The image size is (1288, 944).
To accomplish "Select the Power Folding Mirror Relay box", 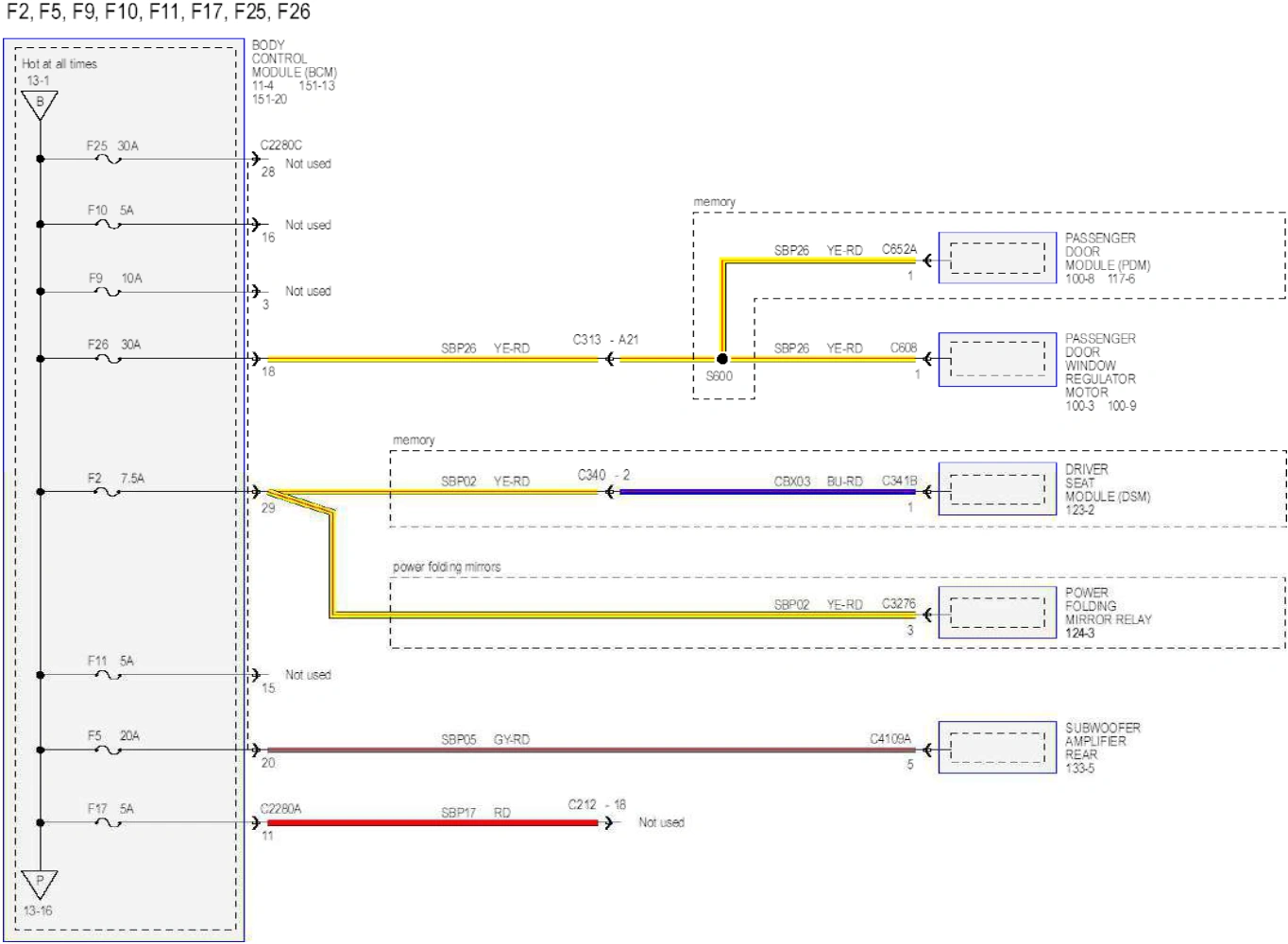I will (997, 613).
